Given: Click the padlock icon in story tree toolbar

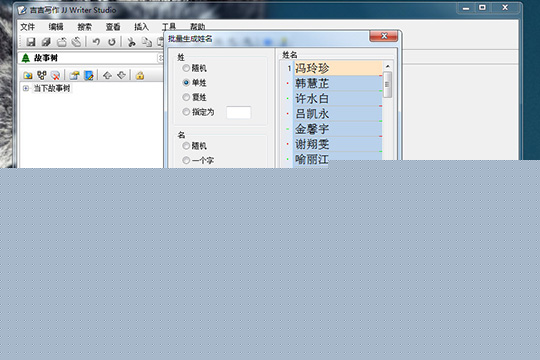Looking at the screenshot, I should click(x=140, y=75).
